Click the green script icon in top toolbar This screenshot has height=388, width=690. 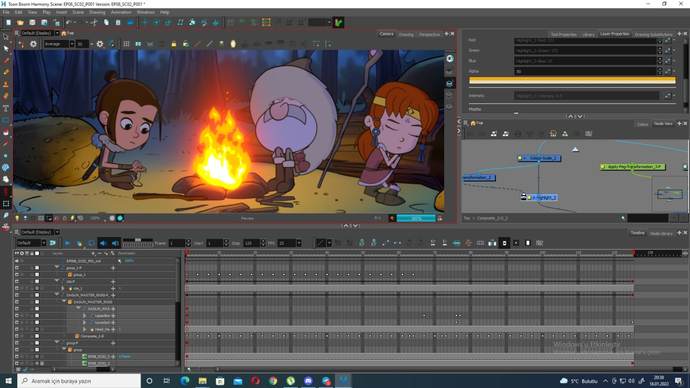[338, 22]
